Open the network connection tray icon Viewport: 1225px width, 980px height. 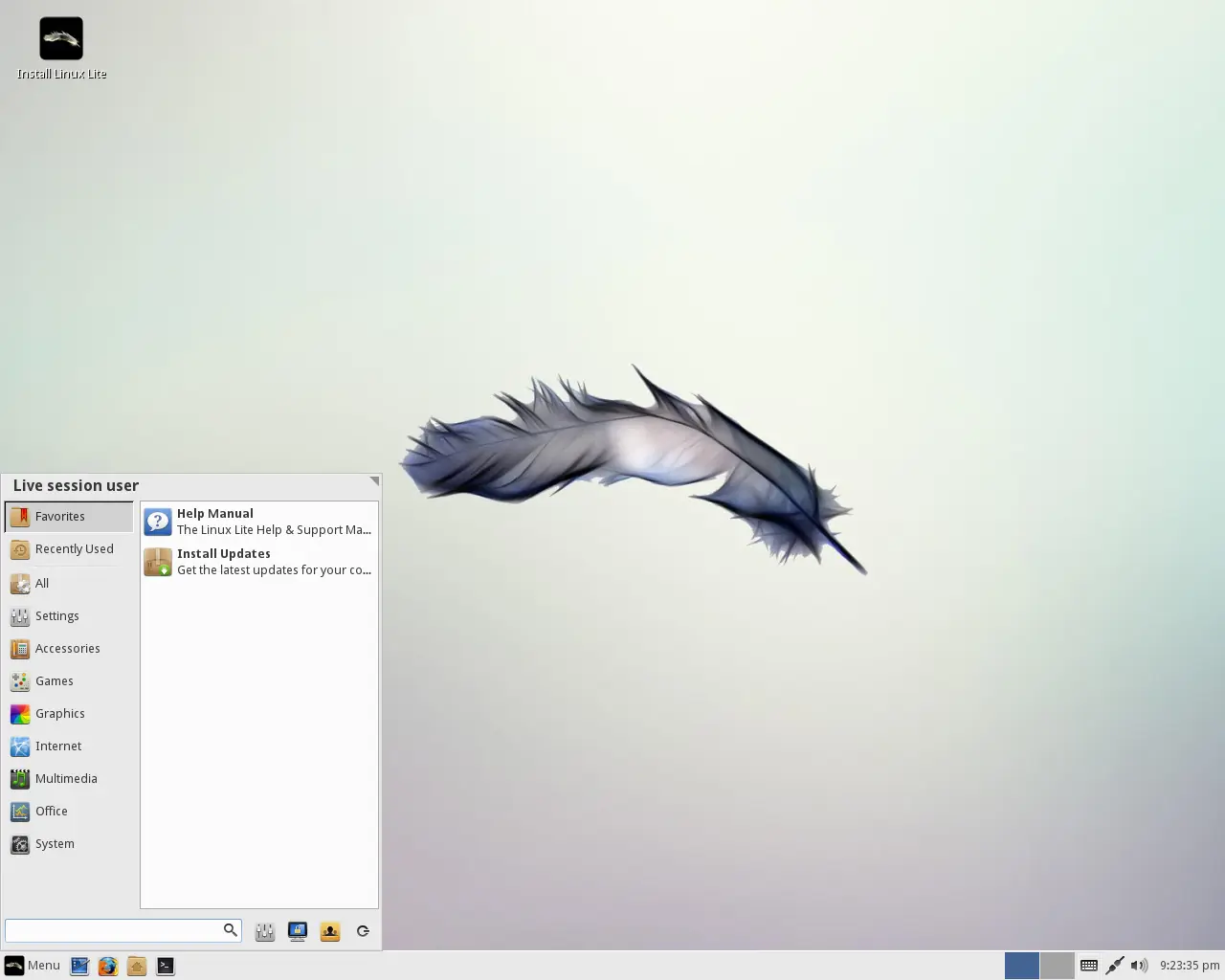point(1115,966)
